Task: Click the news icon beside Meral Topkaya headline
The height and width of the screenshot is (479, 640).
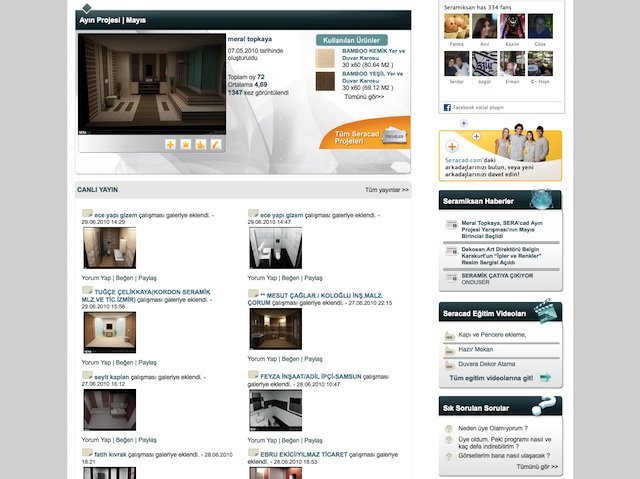Action: coord(451,224)
